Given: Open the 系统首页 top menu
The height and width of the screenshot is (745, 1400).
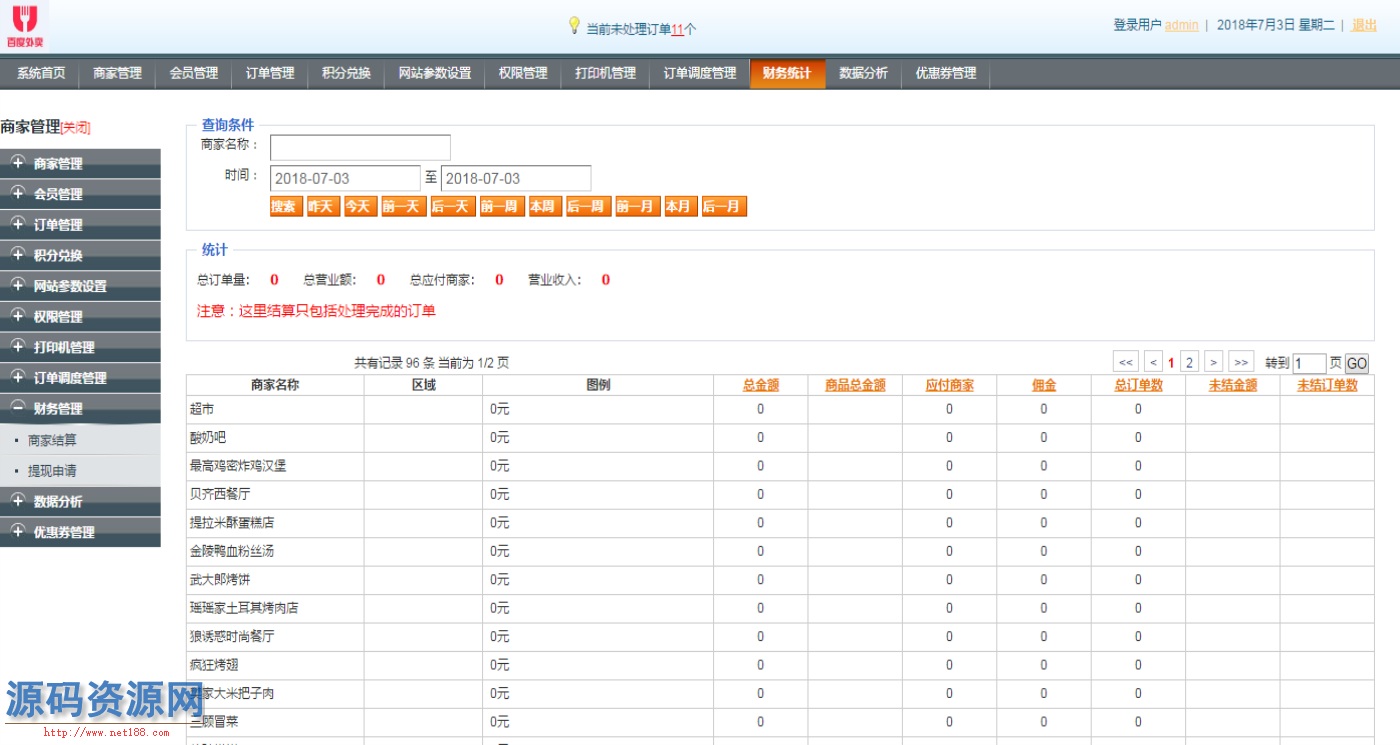Looking at the screenshot, I should point(41,74).
